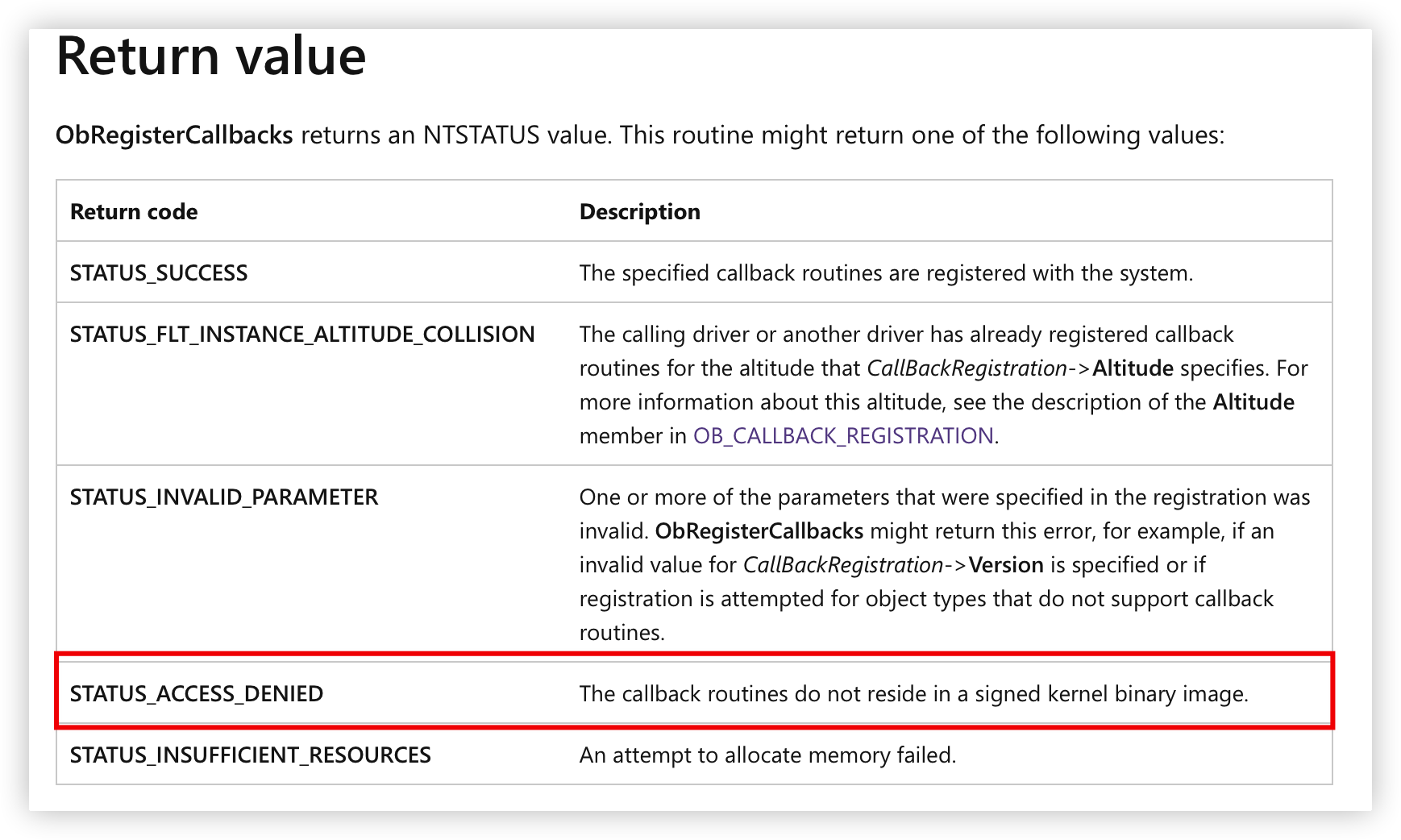The width and height of the screenshot is (1401, 840).
Task: Click the "Return value" heading
Action: (x=211, y=56)
